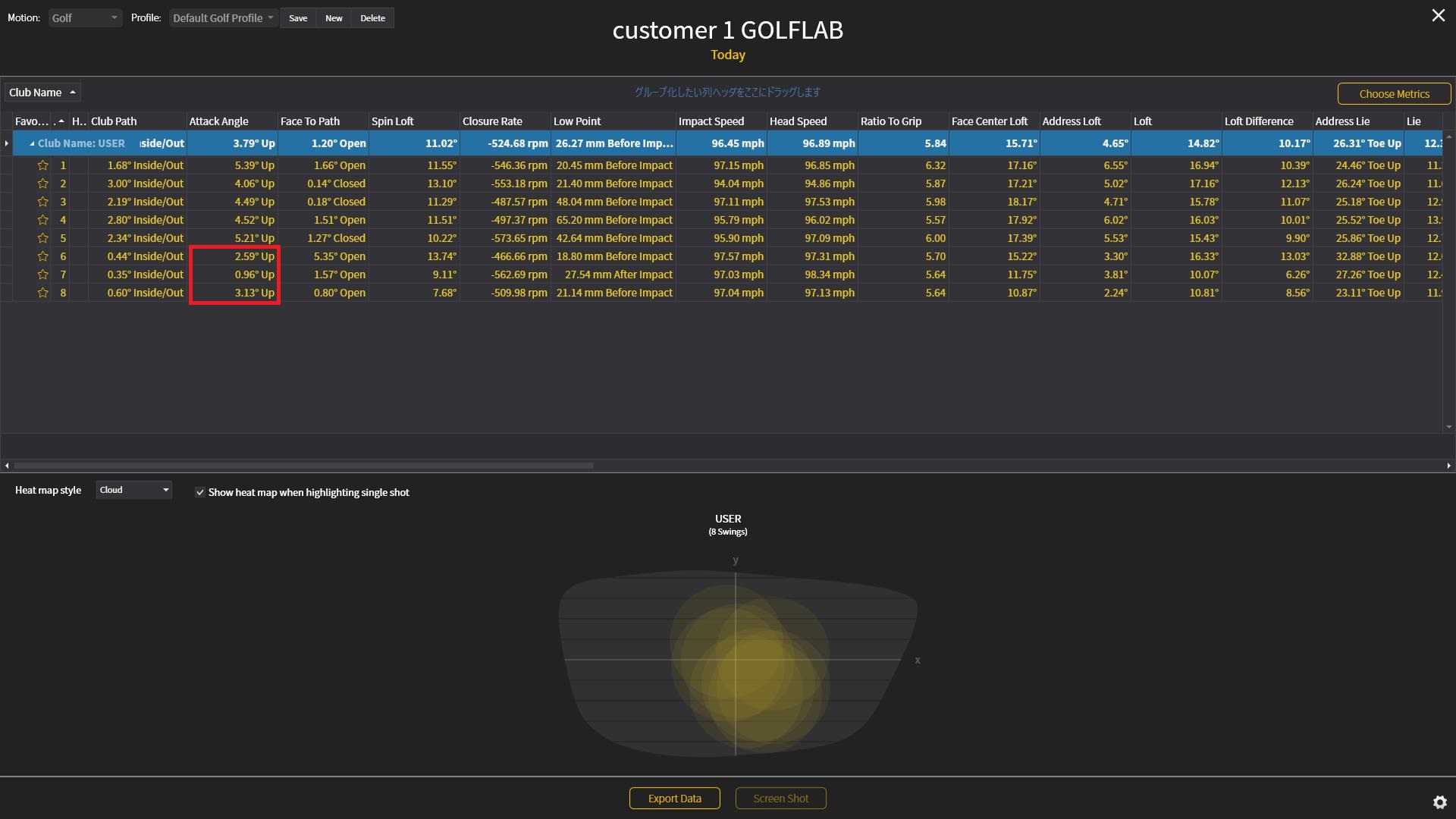
Task: Toggle favorite star for swing 6
Action: point(43,256)
